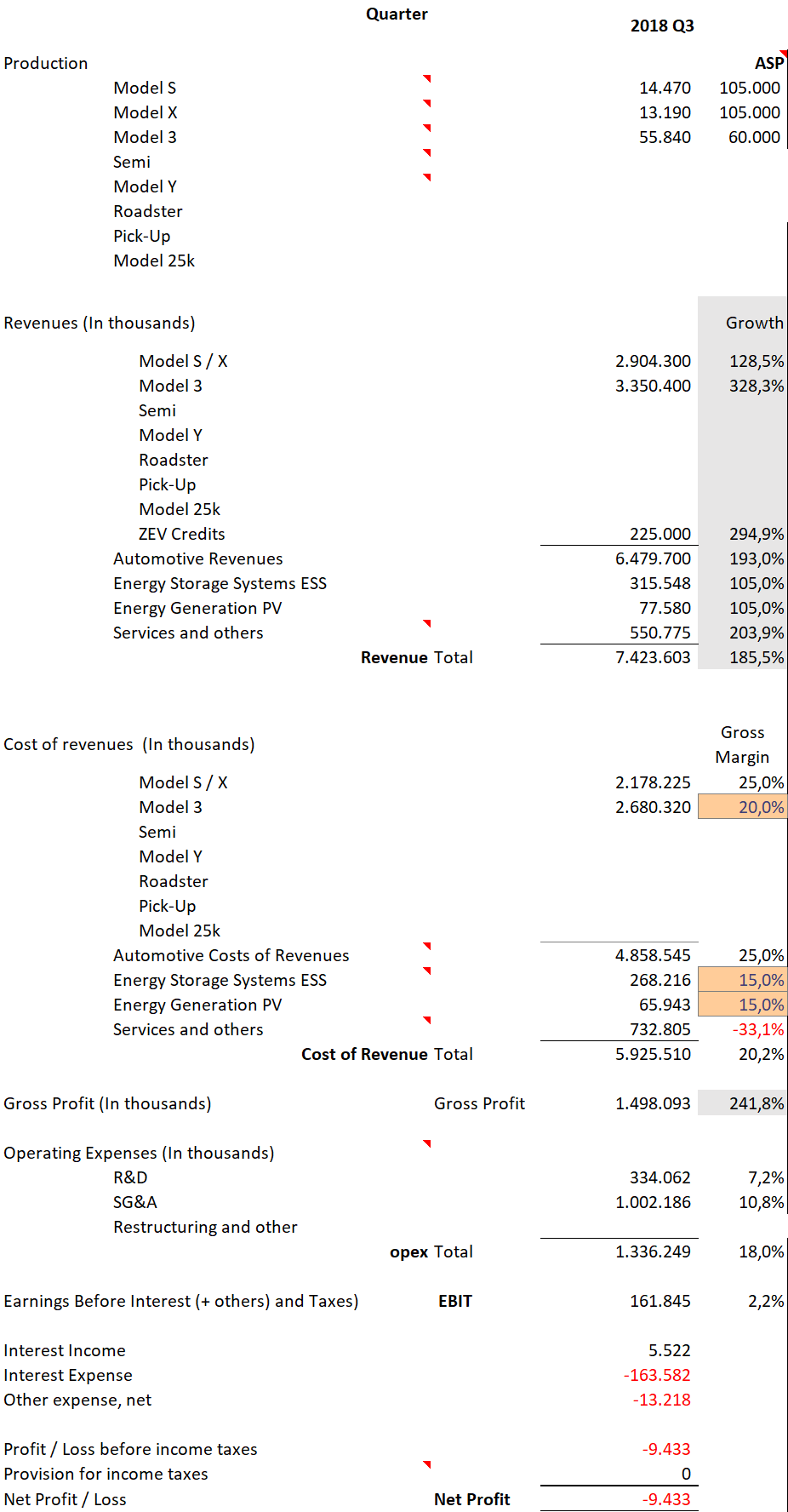Select ZEV Credits value 225.000
788x1512 pixels.
(x=660, y=534)
